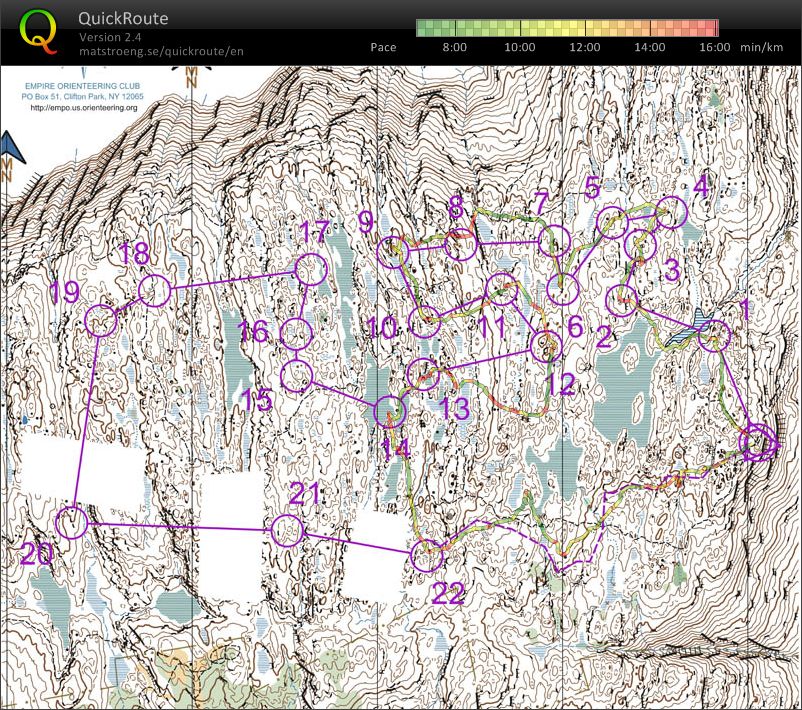Click control circle 22

427,556
